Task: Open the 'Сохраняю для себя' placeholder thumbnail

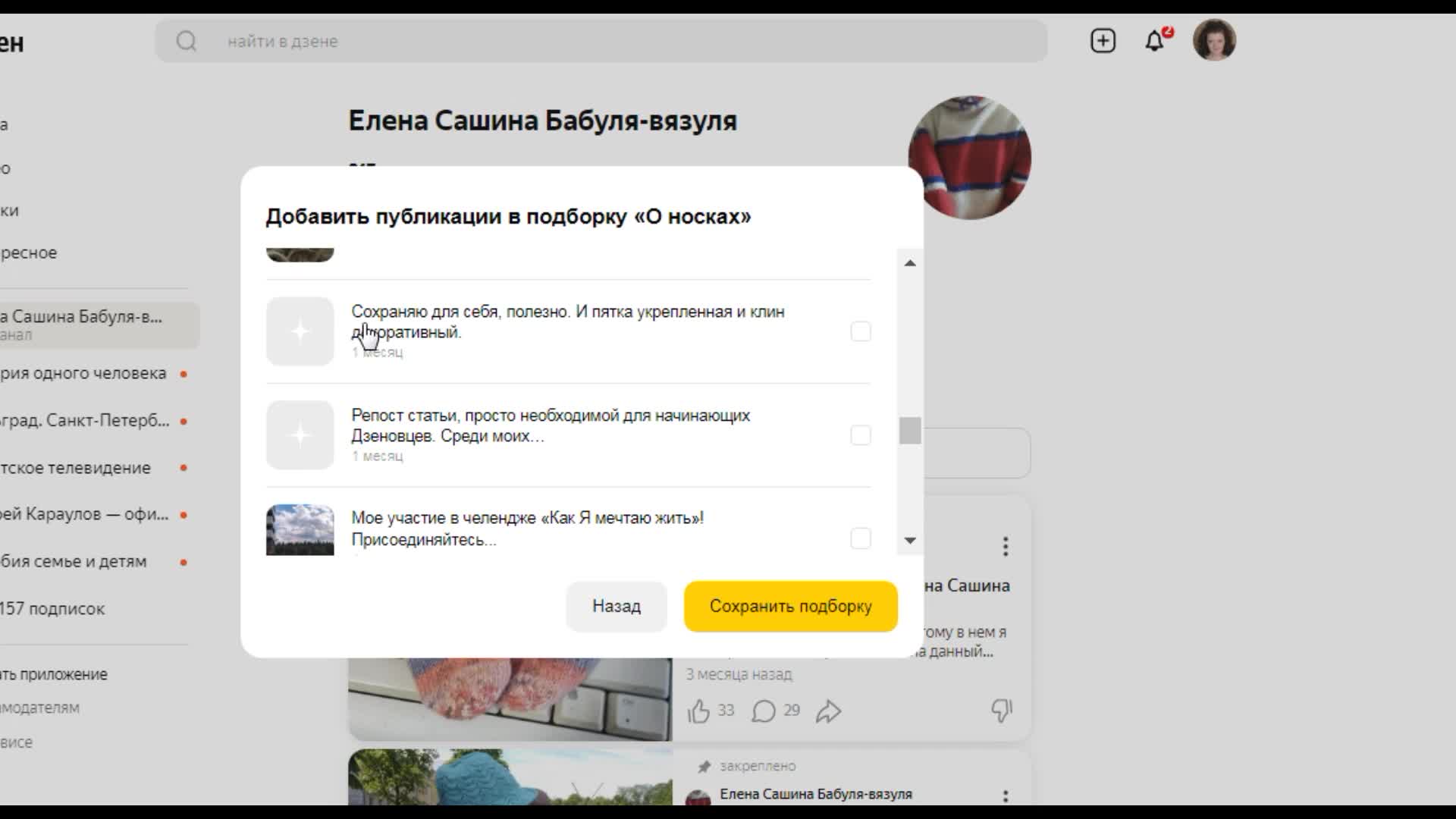Action: coord(300,331)
